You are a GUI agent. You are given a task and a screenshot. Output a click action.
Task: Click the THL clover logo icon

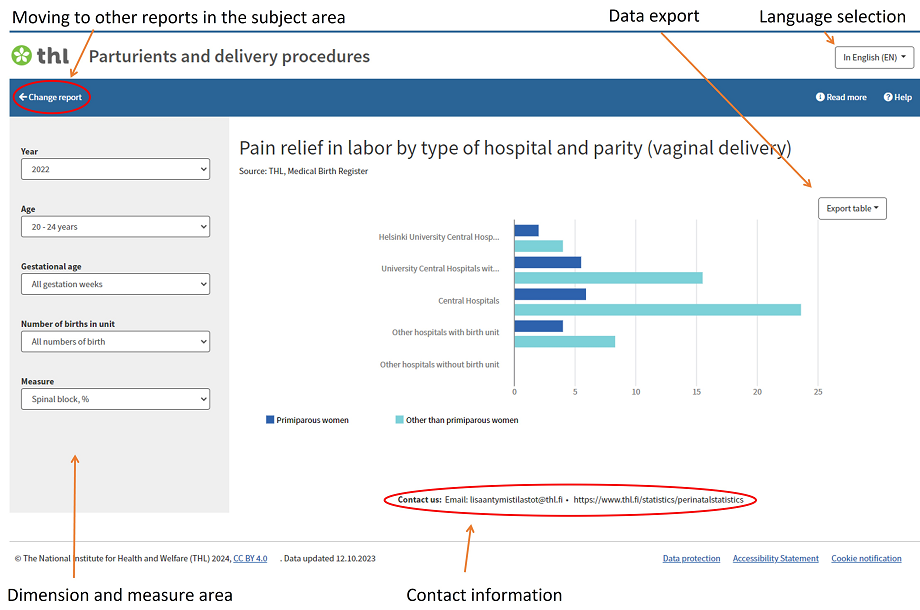(x=24, y=55)
